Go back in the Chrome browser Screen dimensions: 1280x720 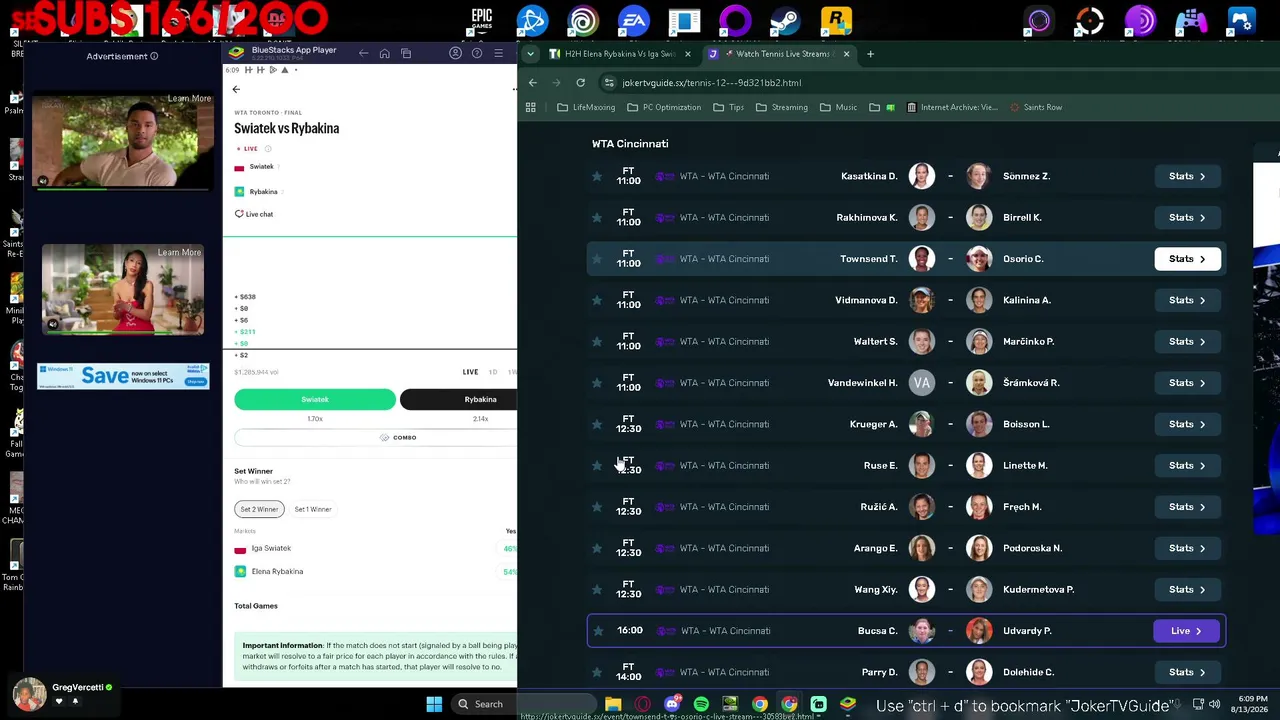533,83
